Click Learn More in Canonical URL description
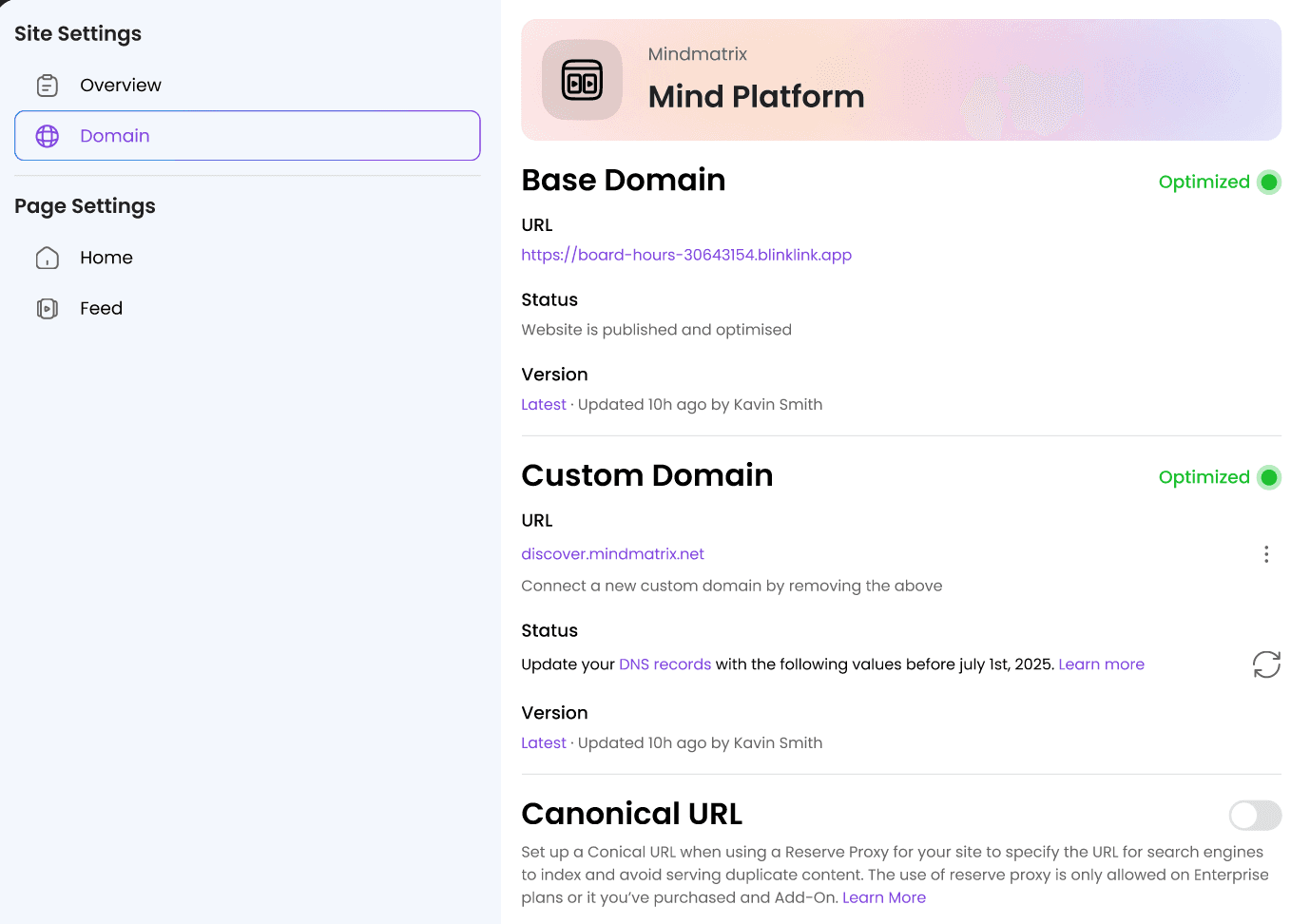The image size is (1310, 924). (883, 897)
